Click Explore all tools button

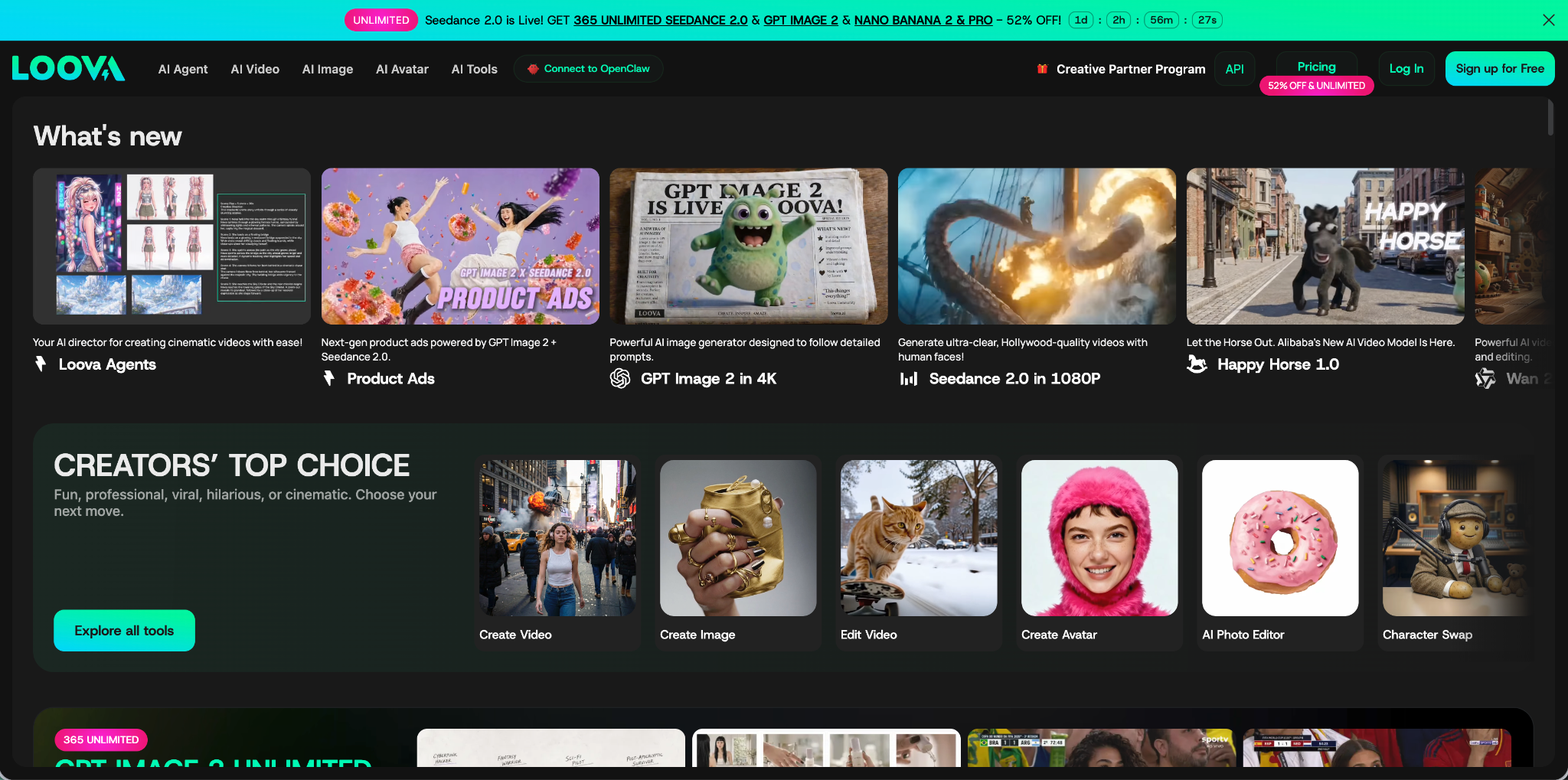coord(124,631)
